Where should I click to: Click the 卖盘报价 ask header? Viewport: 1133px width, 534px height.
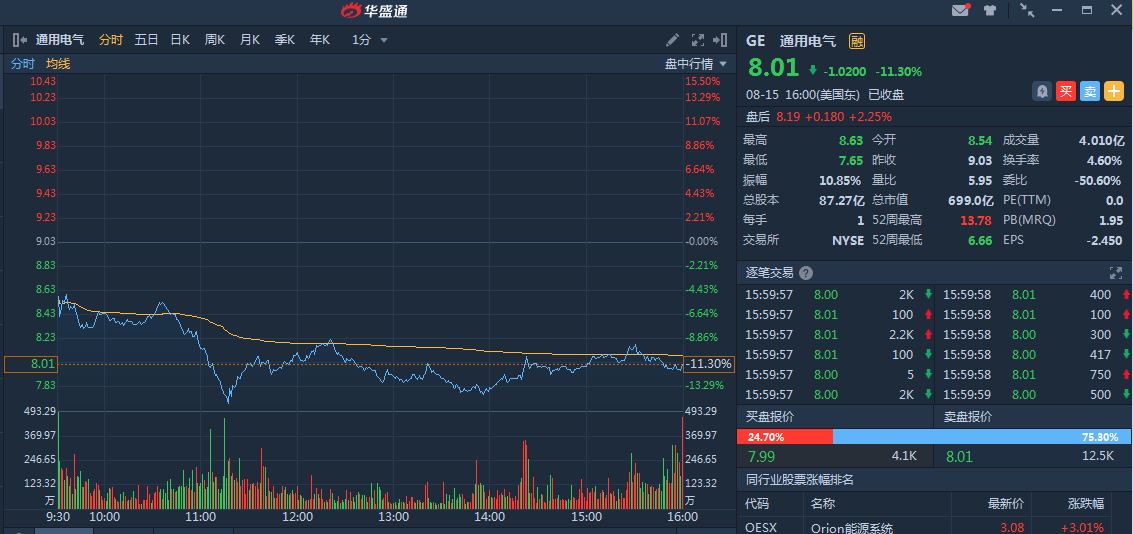point(968,417)
